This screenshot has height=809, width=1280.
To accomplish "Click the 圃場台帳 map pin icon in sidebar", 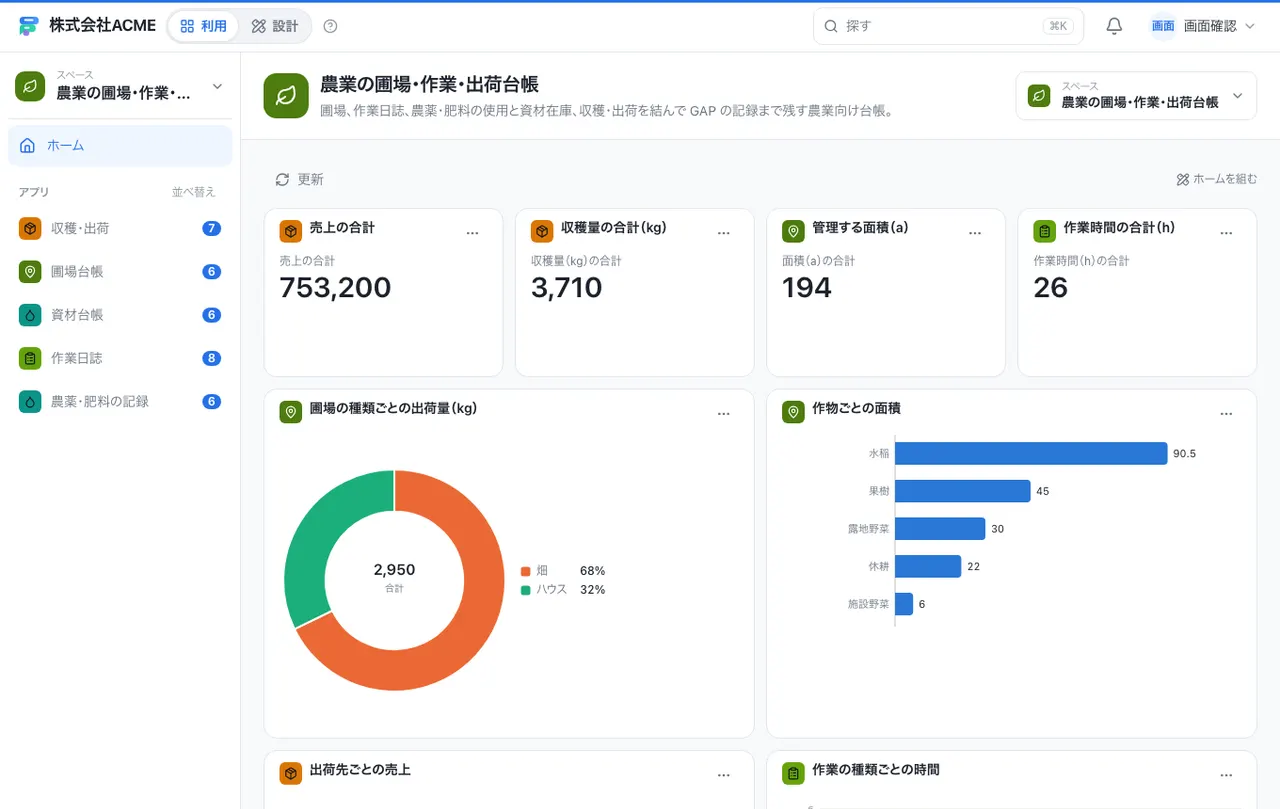I will coord(30,272).
